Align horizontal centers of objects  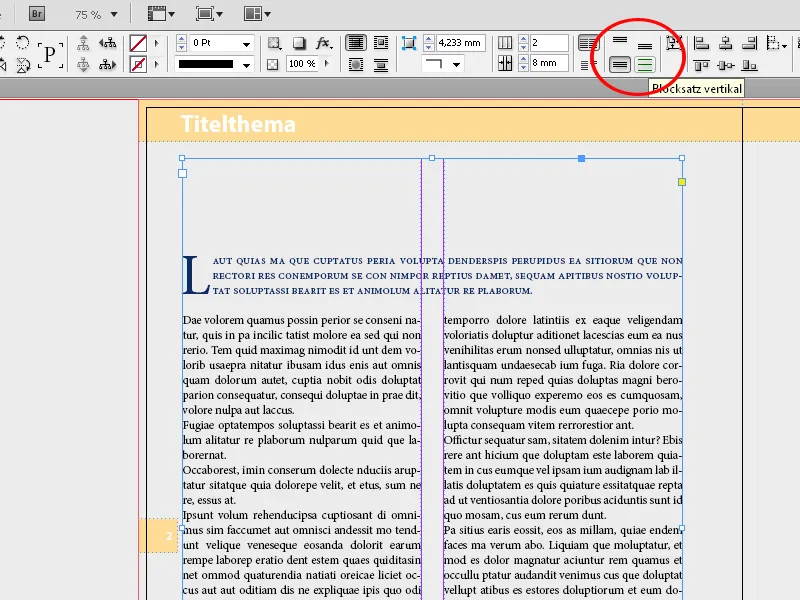tap(725, 43)
